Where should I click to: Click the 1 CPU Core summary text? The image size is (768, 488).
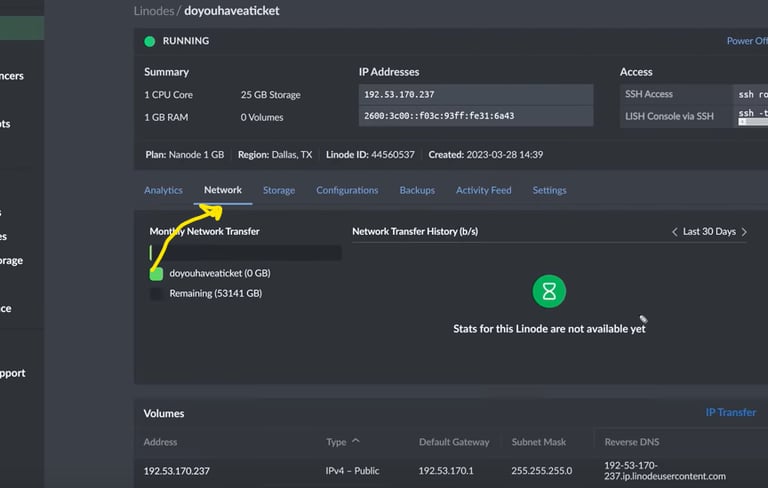(168, 95)
